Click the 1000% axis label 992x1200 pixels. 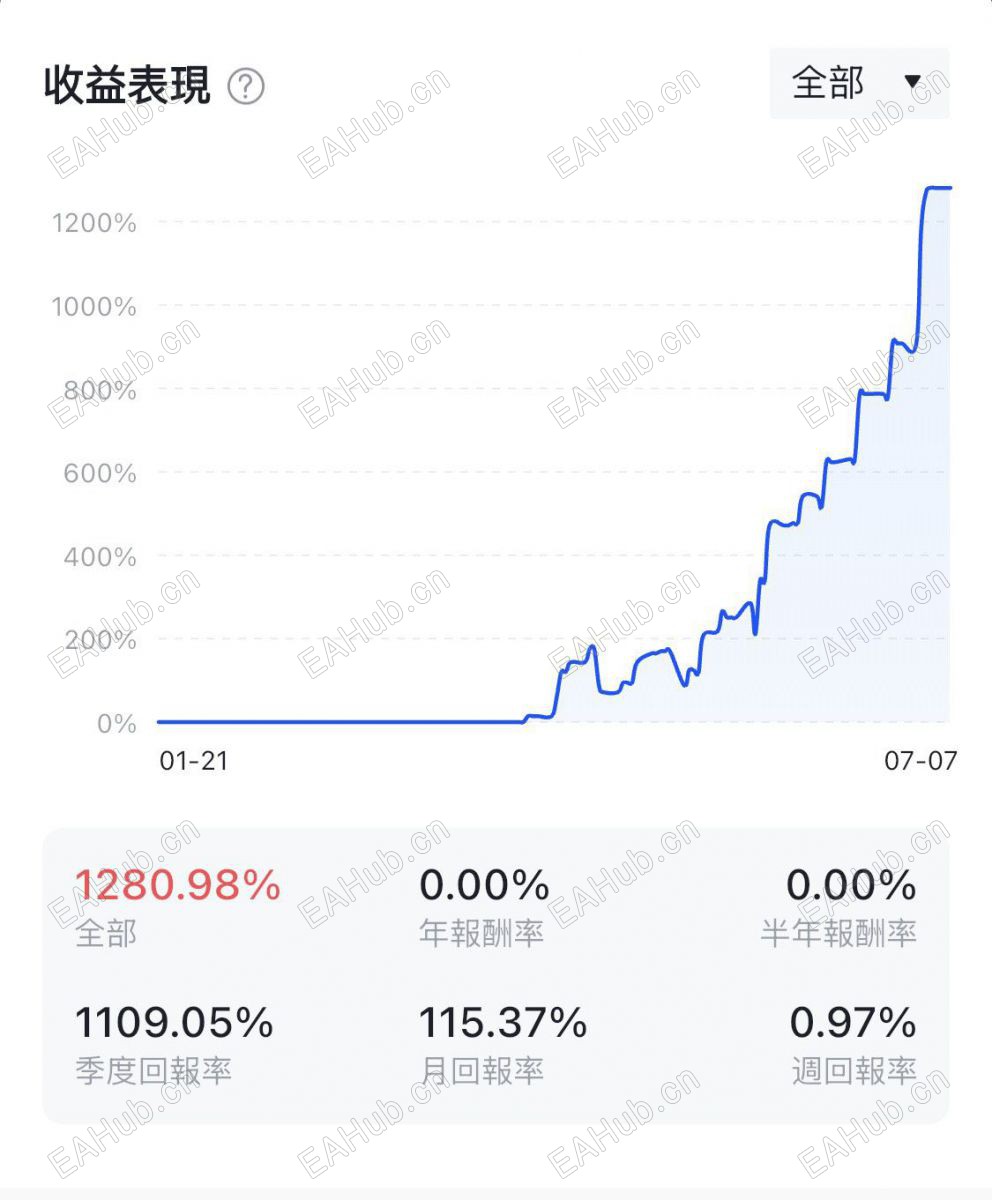[94, 306]
